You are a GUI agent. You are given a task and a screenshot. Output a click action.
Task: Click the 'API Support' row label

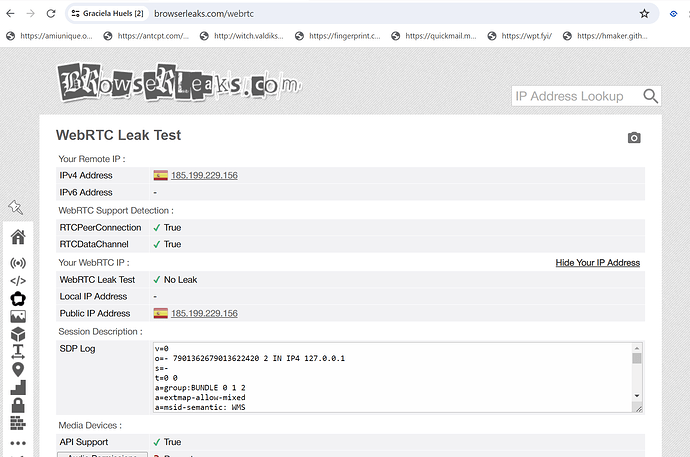84,442
